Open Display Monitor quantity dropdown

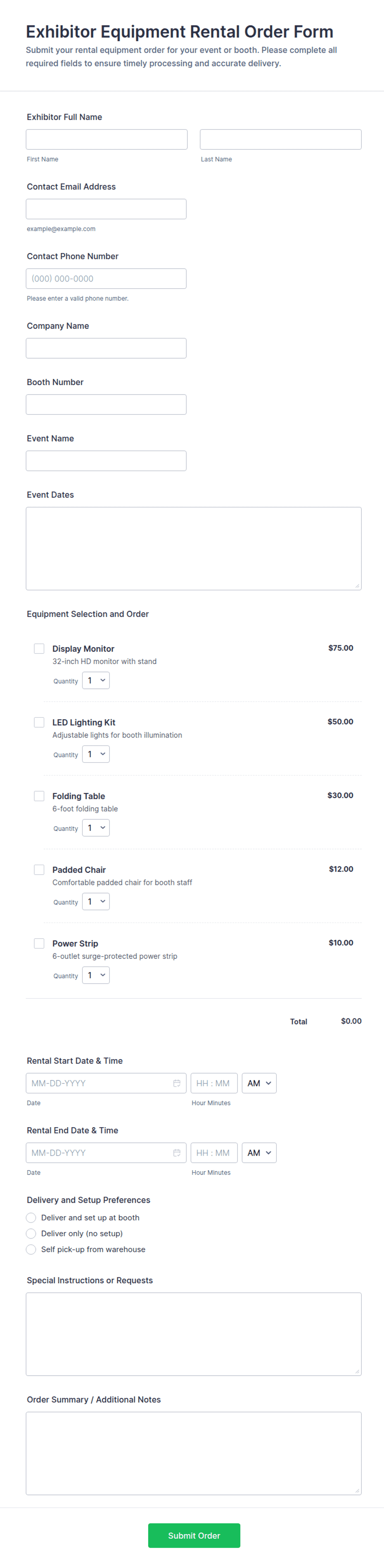pyautogui.click(x=96, y=681)
